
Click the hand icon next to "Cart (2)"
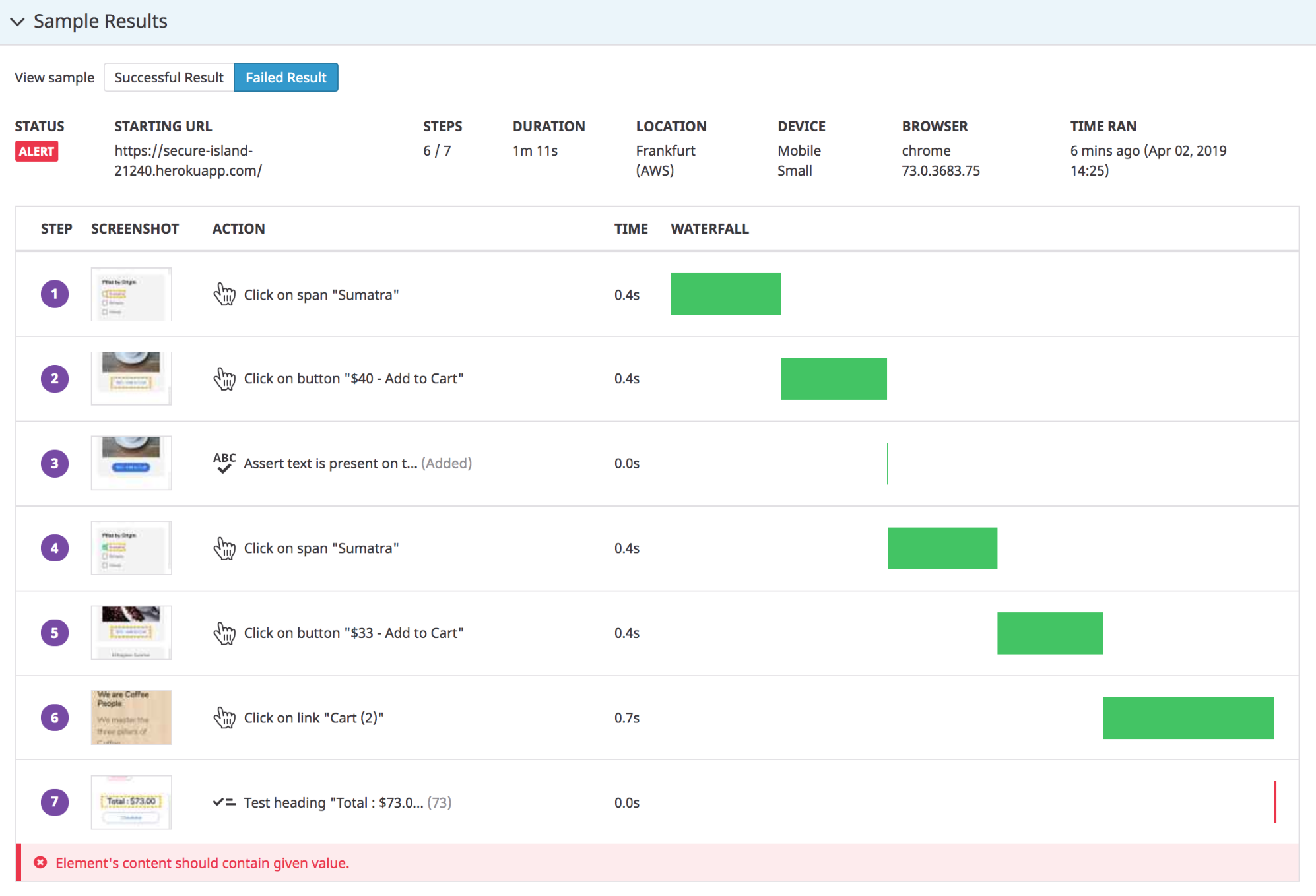point(224,718)
